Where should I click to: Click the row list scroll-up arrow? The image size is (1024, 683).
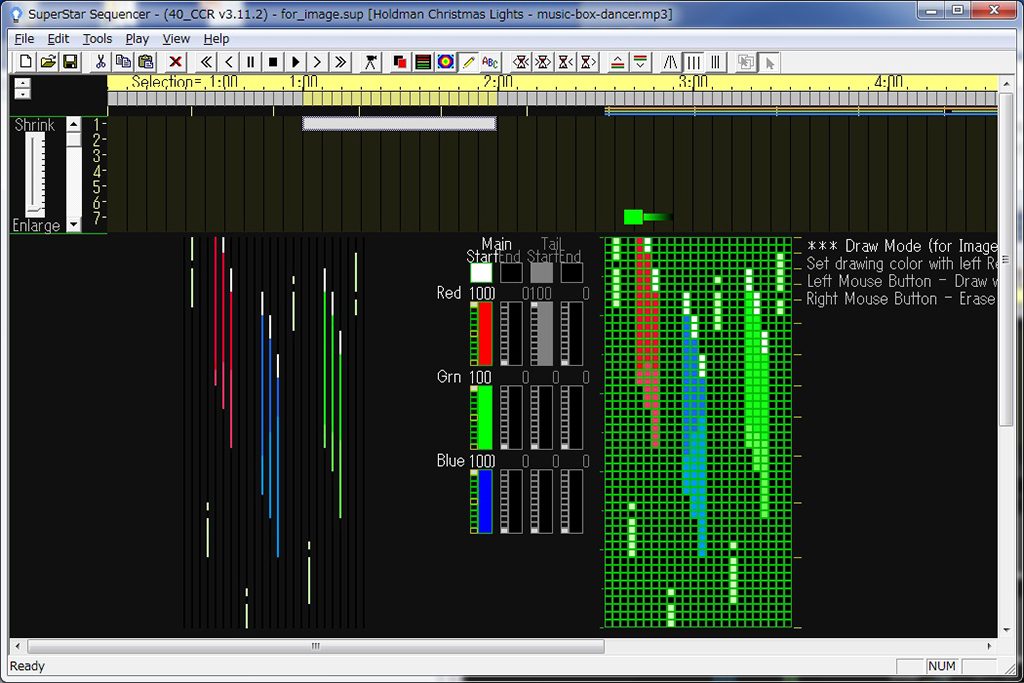[x=74, y=125]
